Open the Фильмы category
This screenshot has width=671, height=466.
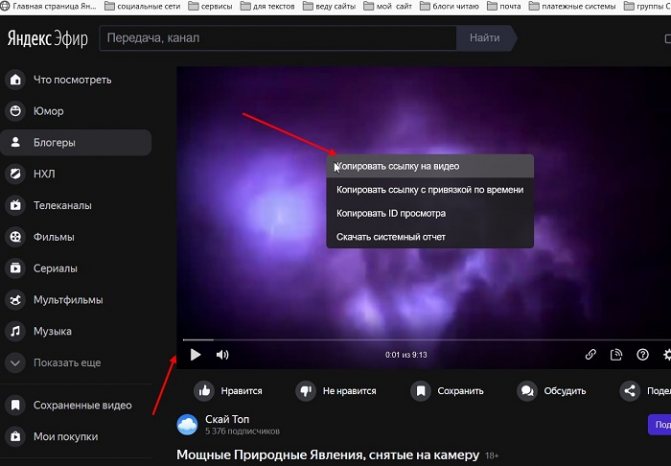click(x=54, y=237)
